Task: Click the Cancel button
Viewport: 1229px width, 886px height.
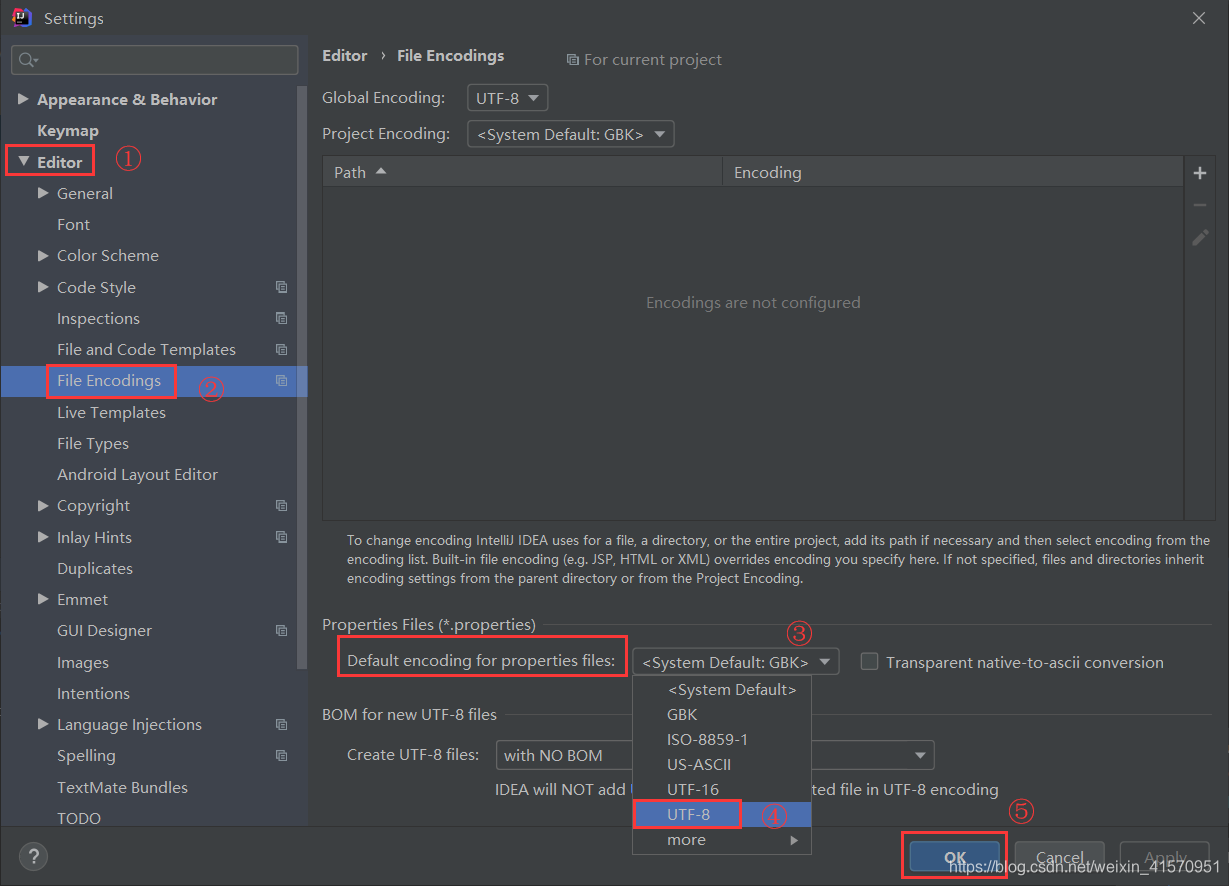Action: click(x=1059, y=856)
